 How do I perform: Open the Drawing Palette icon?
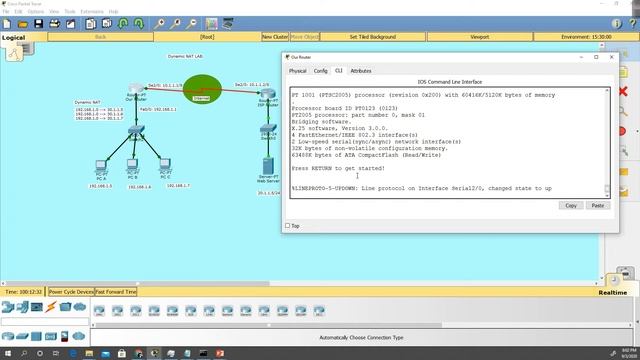tap(211, 24)
